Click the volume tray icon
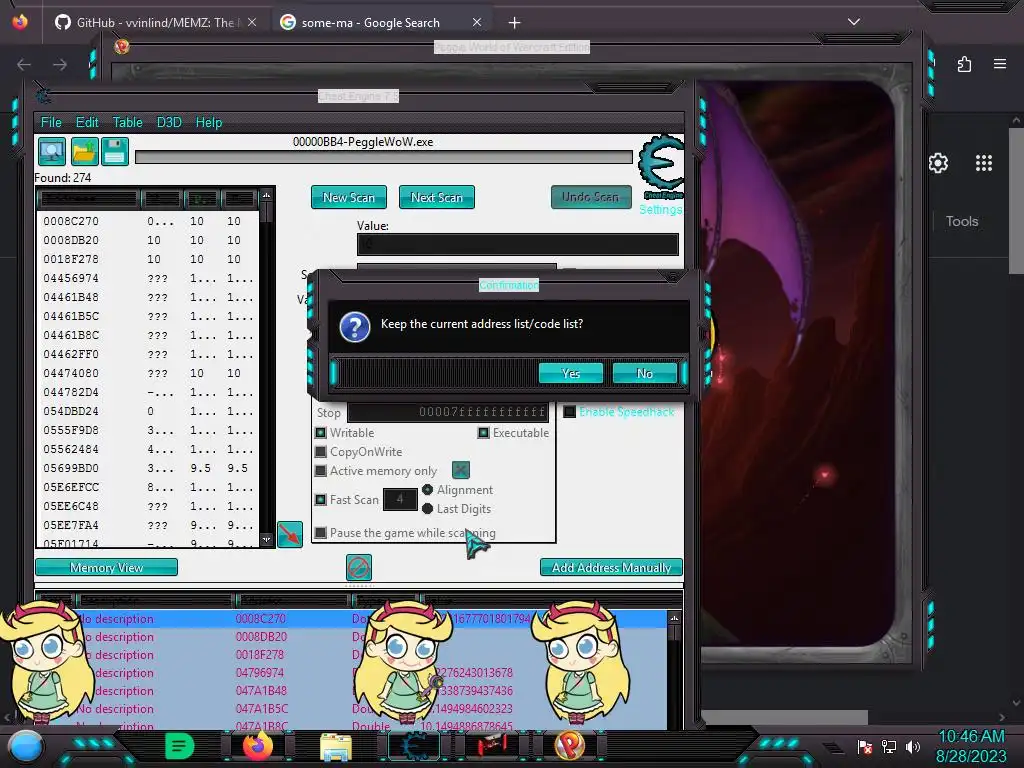 pos(913,746)
